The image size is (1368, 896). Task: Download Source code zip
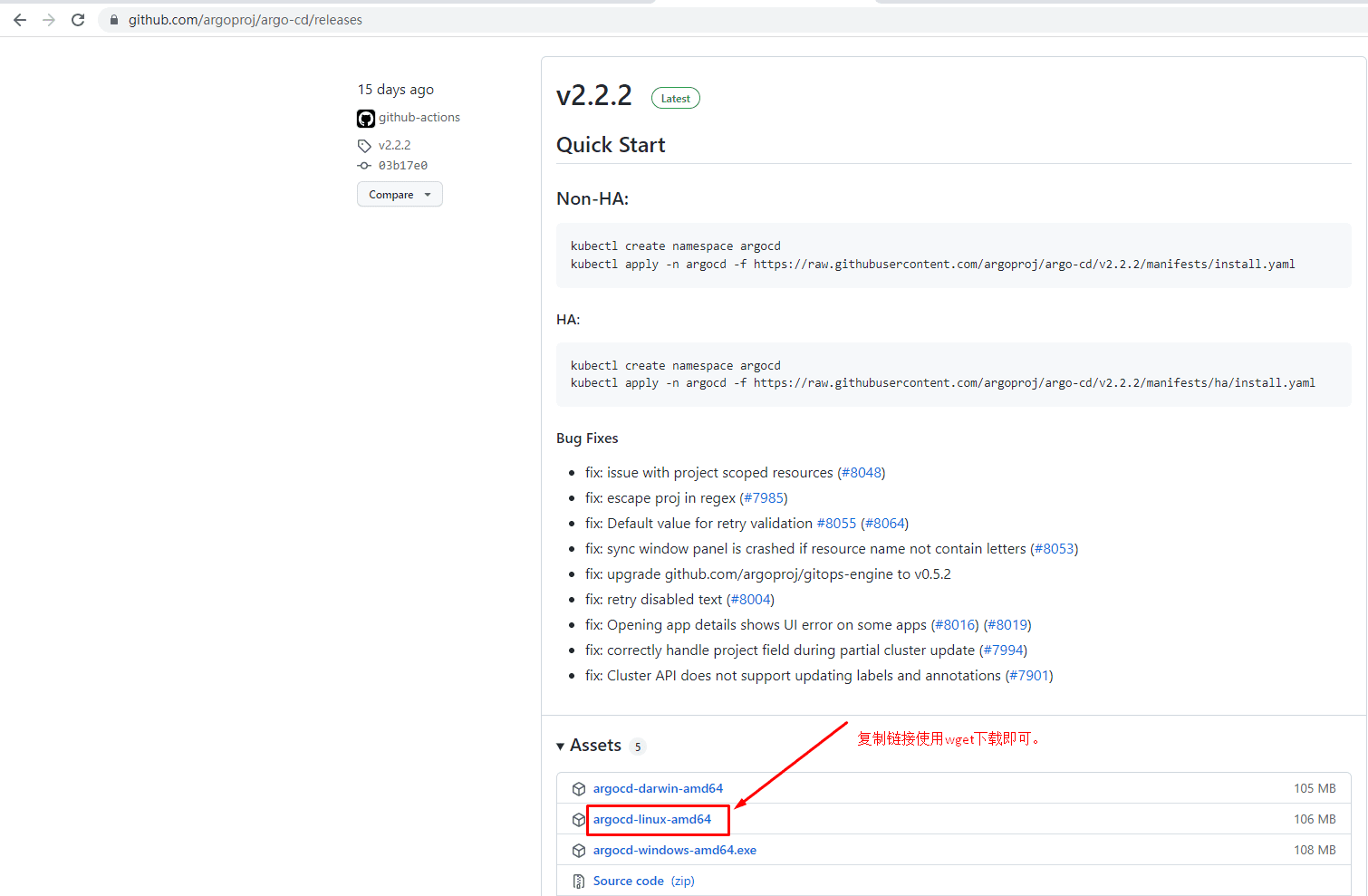coord(644,881)
